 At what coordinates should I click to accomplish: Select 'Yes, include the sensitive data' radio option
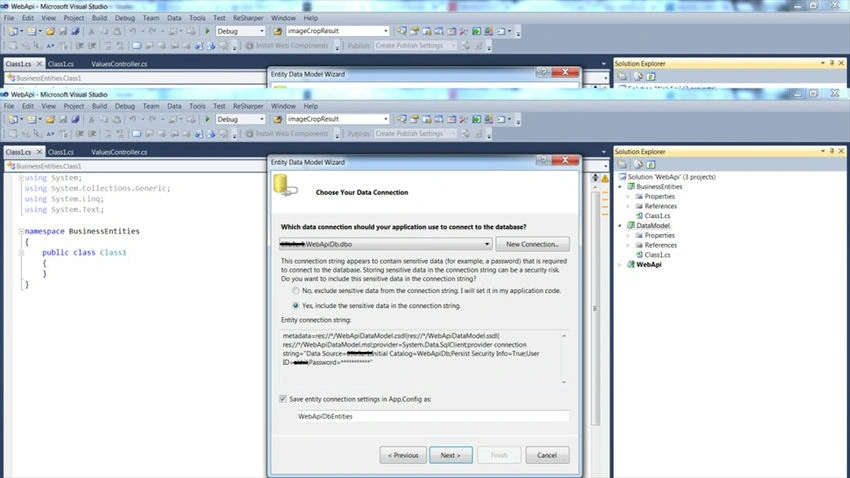tap(295, 306)
